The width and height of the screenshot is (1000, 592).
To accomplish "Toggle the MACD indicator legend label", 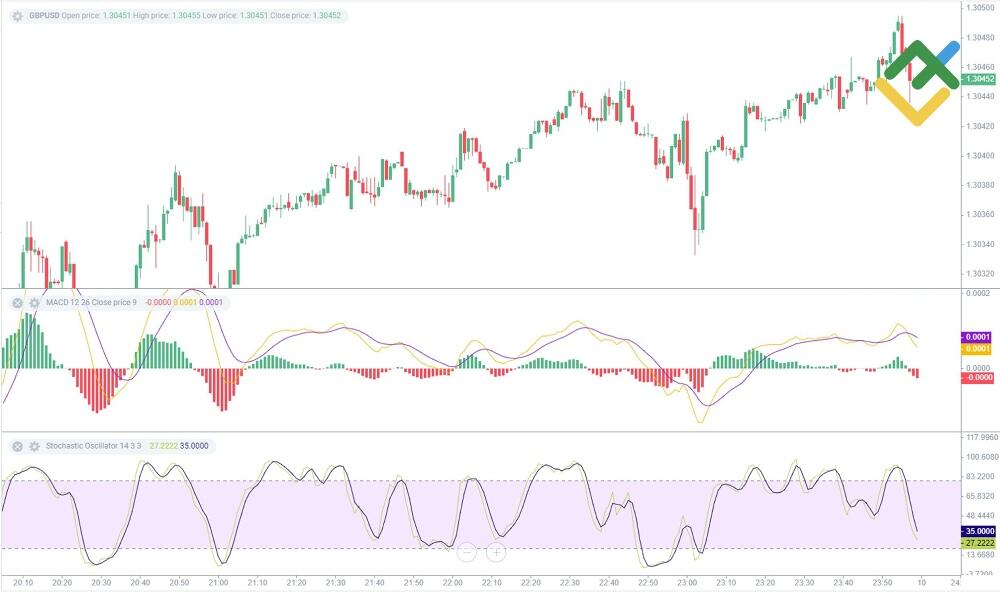I will (x=90, y=301).
